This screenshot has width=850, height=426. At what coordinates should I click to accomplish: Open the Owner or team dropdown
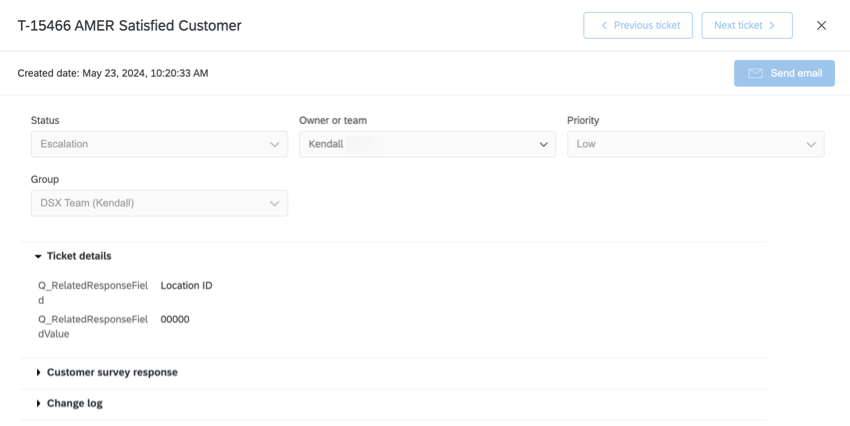coord(427,144)
